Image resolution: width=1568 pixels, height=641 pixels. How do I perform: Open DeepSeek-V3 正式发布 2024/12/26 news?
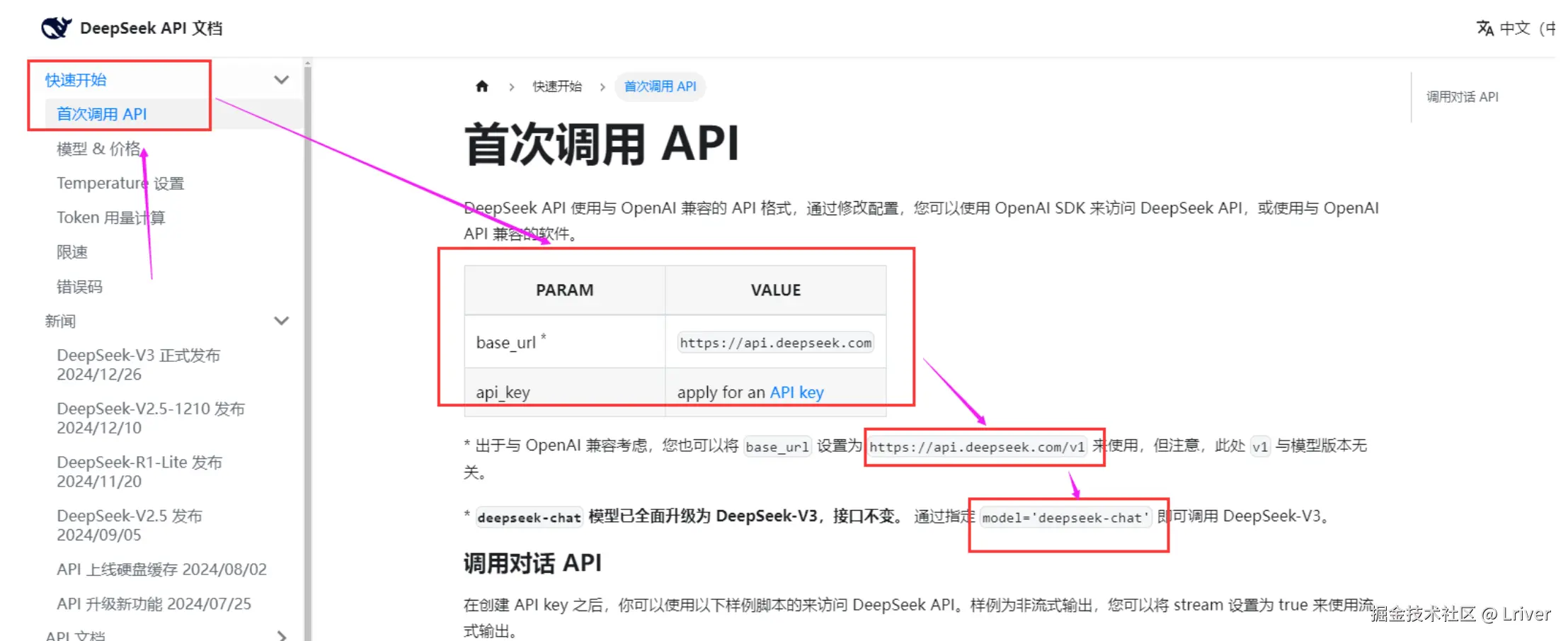coord(139,365)
